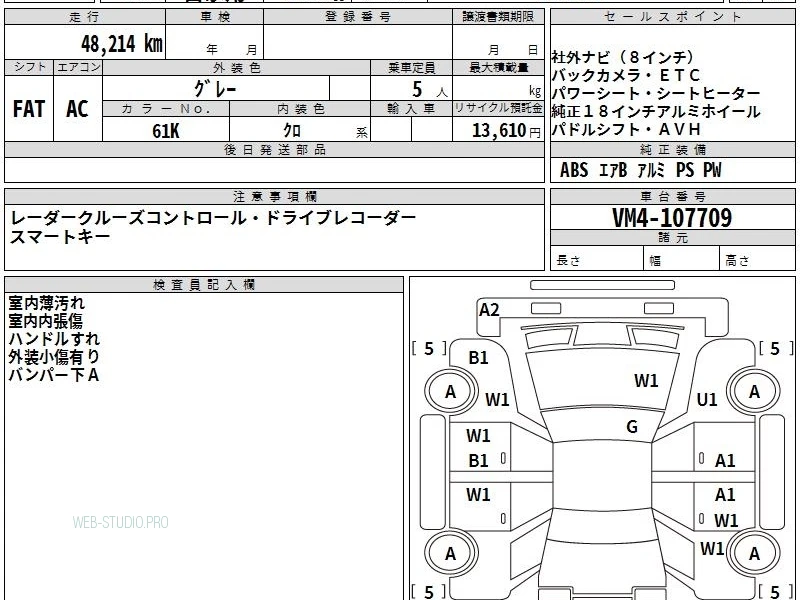Image resolution: width=800 pixels, height=600 pixels.
Task: Click the 車検 header
Action: tap(215, 17)
